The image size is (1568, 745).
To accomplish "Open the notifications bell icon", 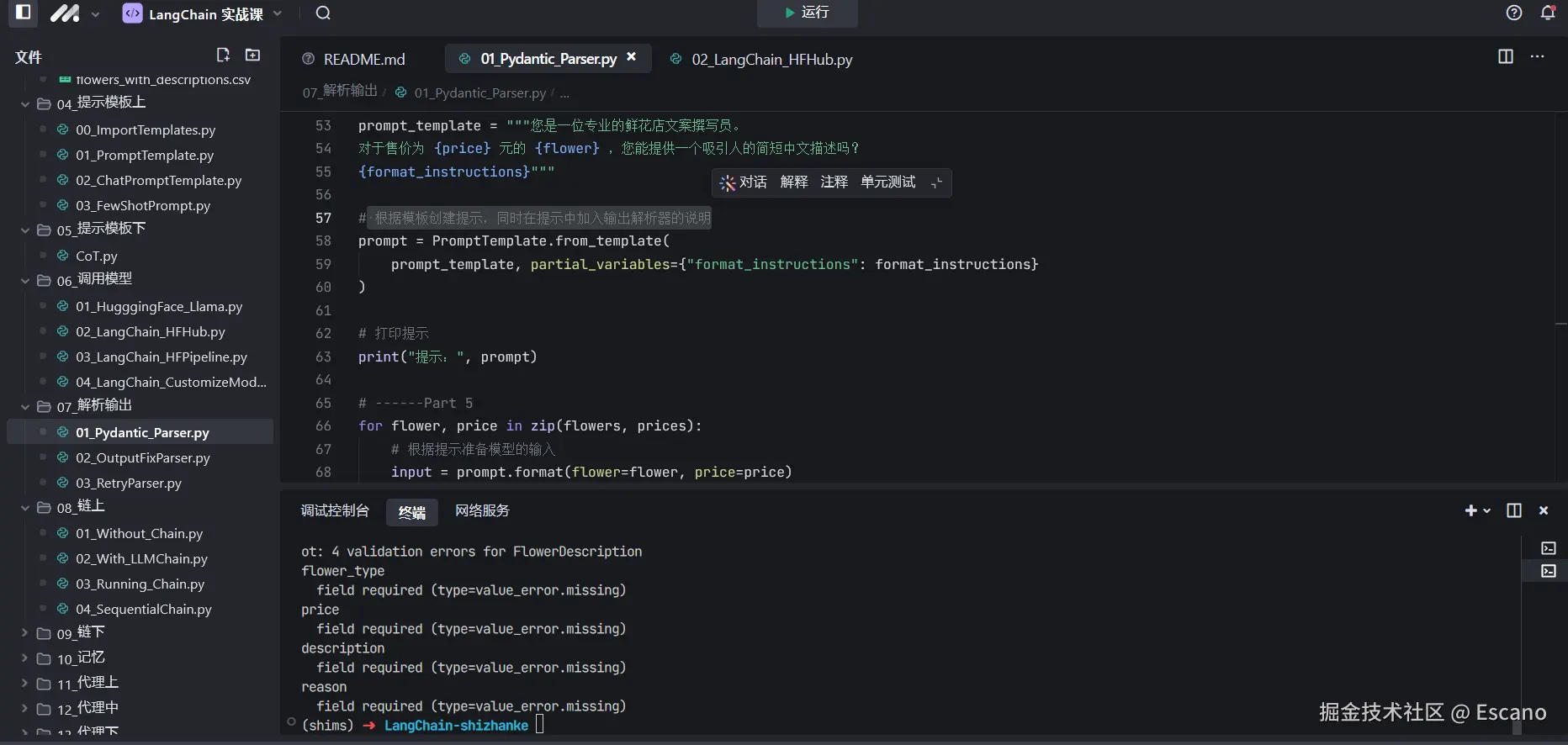I will tap(1548, 13).
